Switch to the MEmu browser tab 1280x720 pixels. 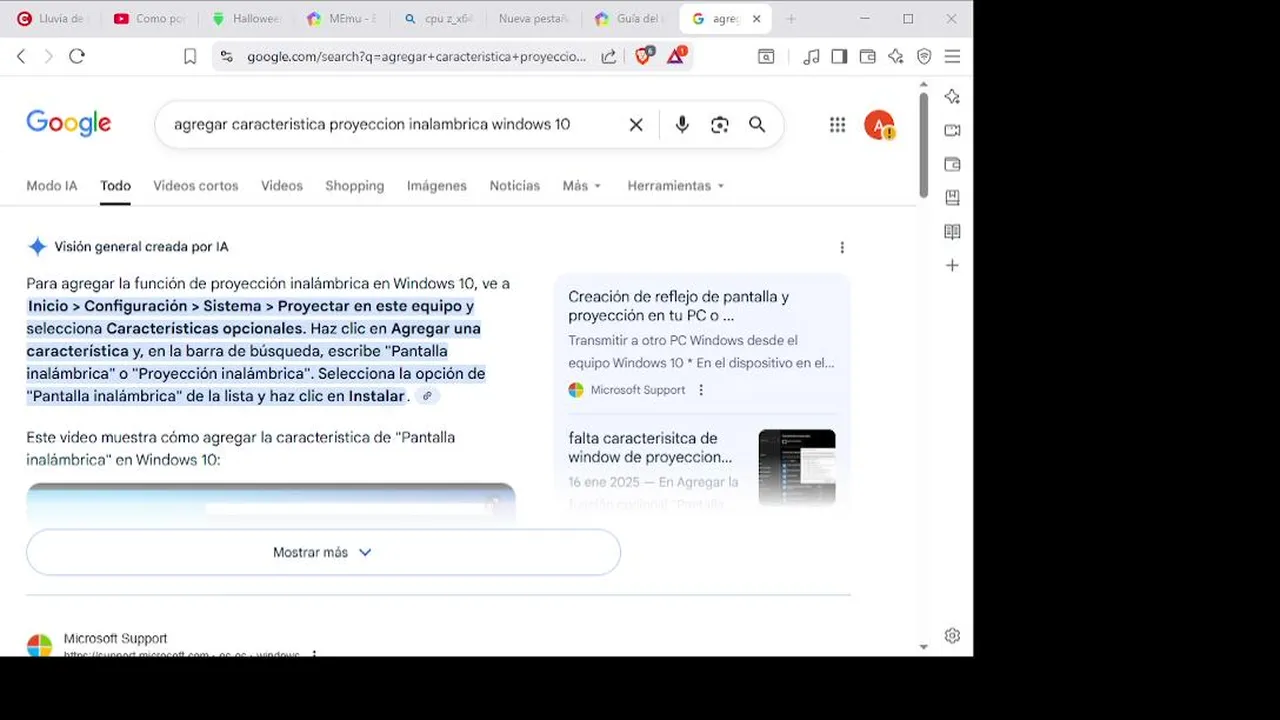(342, 19)
